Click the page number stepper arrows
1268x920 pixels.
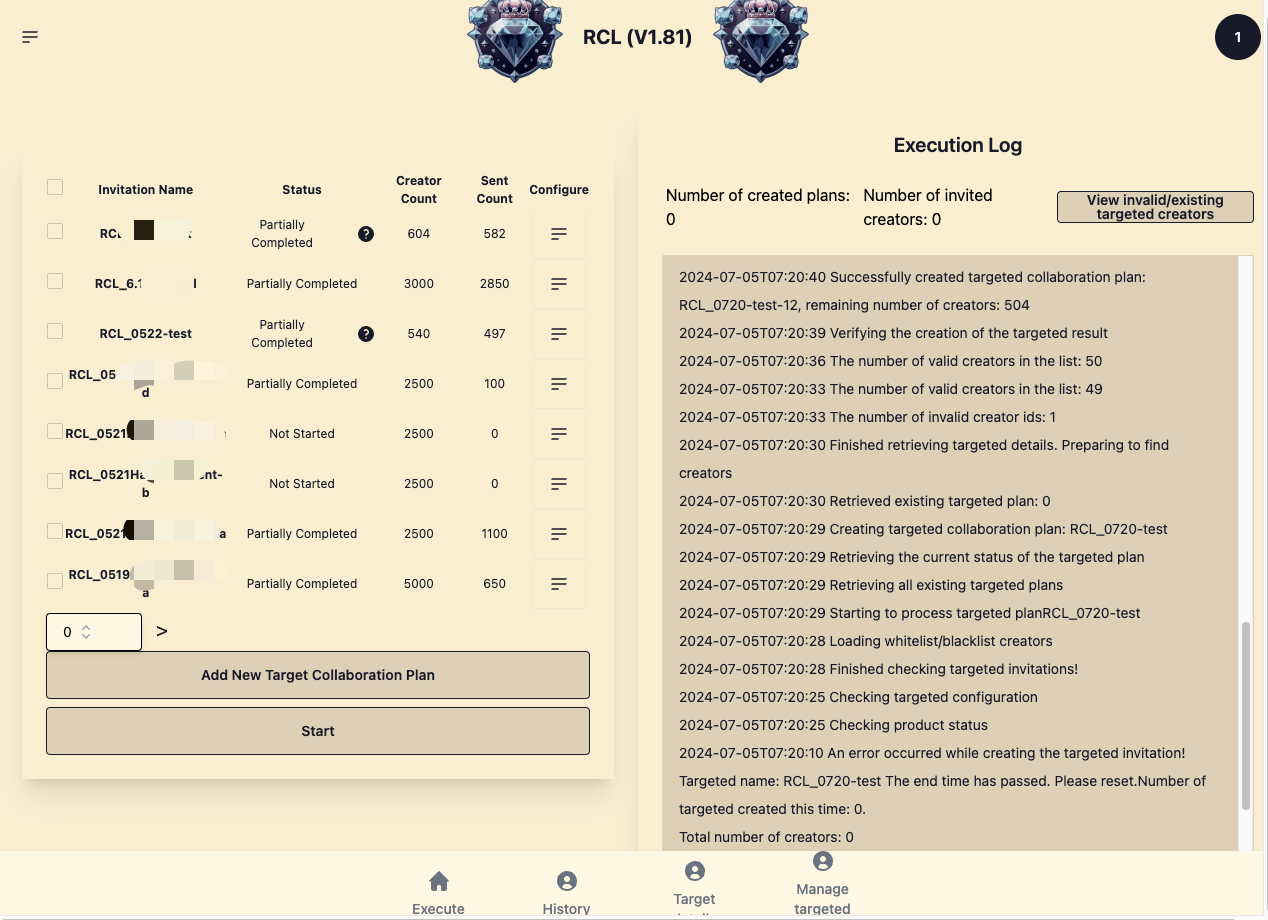pyautogui.click(x=86, y=632)
